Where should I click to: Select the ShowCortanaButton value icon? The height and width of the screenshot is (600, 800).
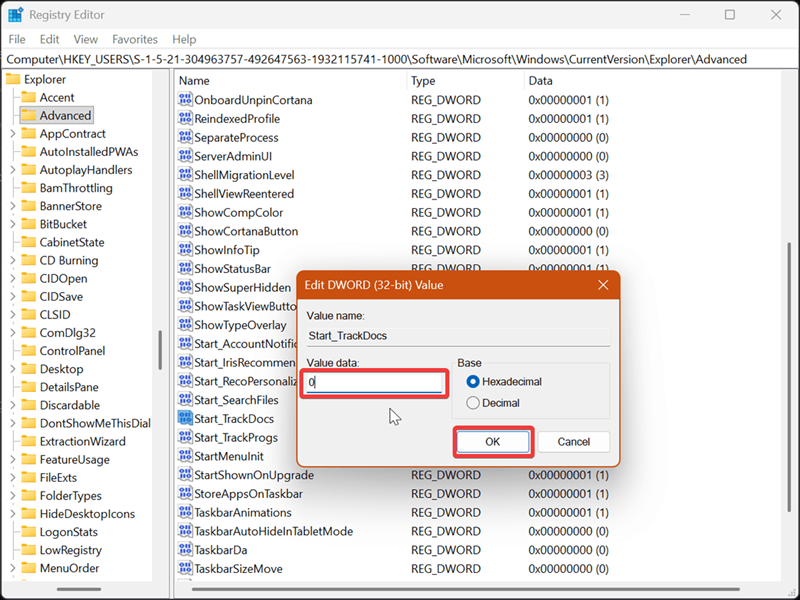(x=185, y=231)
